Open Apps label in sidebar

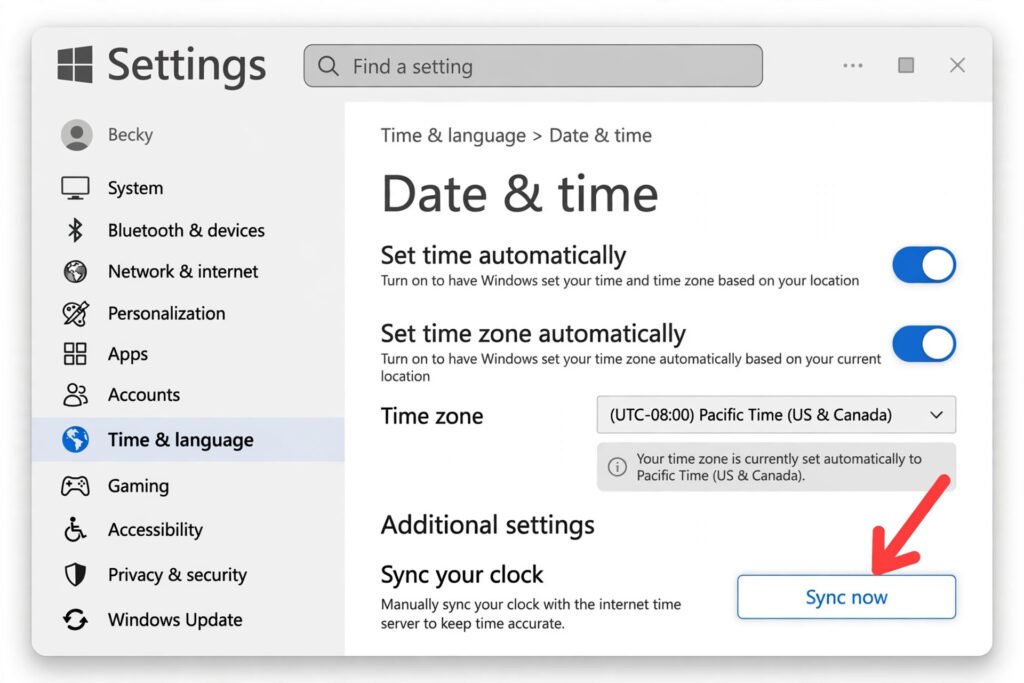point(128,355)
